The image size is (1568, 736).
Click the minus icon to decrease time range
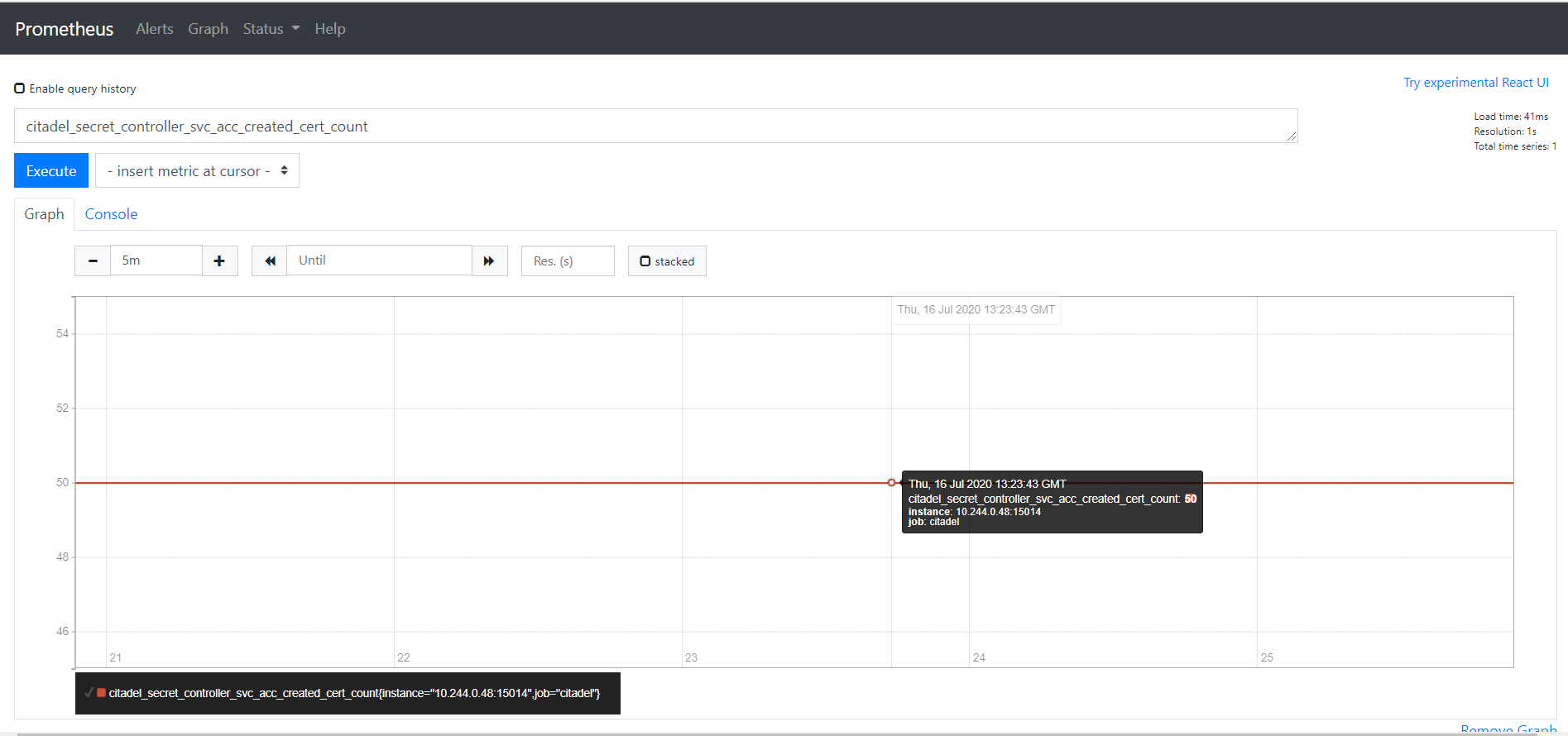coord(93,261)
